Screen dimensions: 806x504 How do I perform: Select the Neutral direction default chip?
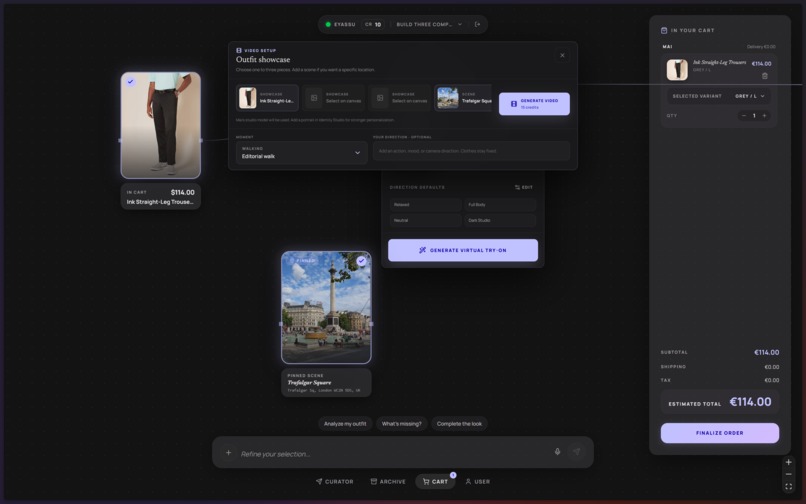click(x=425, y=220)
